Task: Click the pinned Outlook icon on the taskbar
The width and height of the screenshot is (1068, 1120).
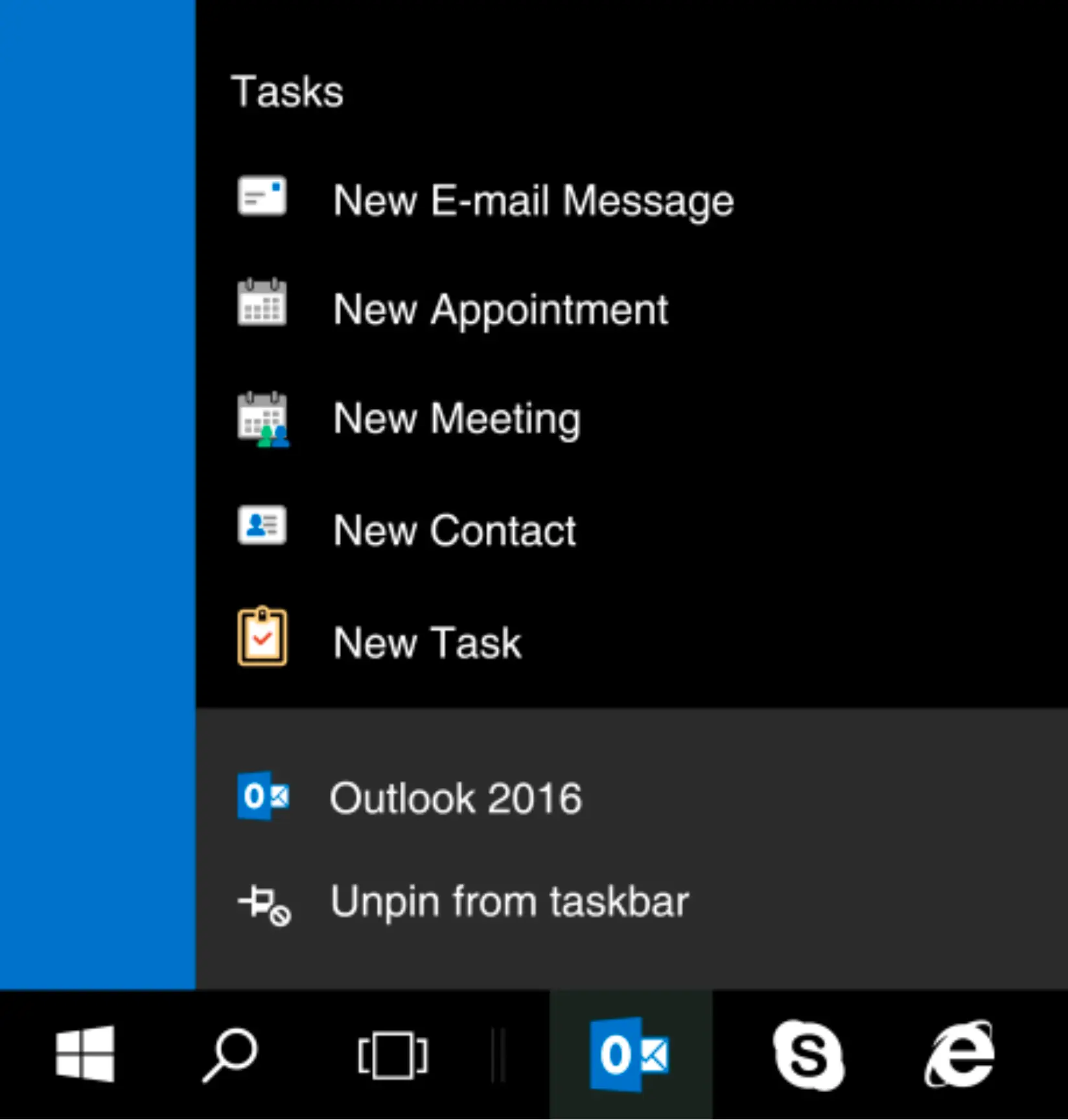Action: [x=630, y=1055]
